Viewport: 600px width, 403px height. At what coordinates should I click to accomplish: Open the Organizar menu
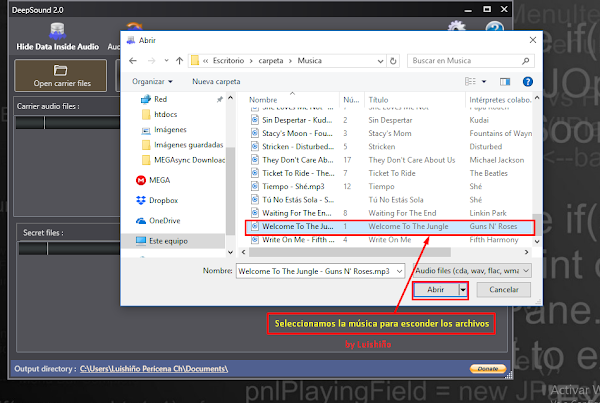tap(152, 82)
